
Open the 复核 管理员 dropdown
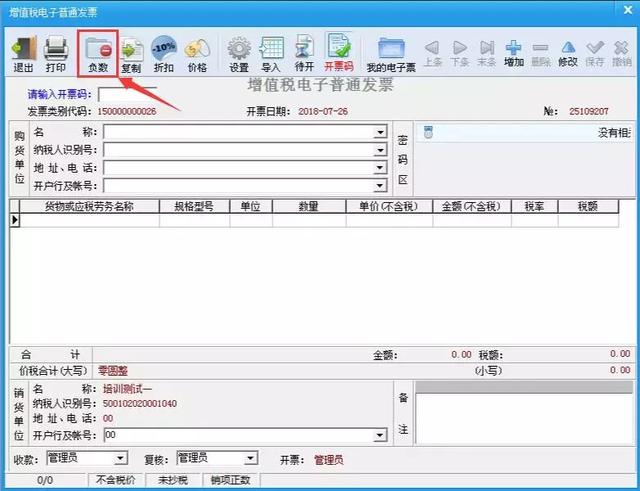point(250,459)
